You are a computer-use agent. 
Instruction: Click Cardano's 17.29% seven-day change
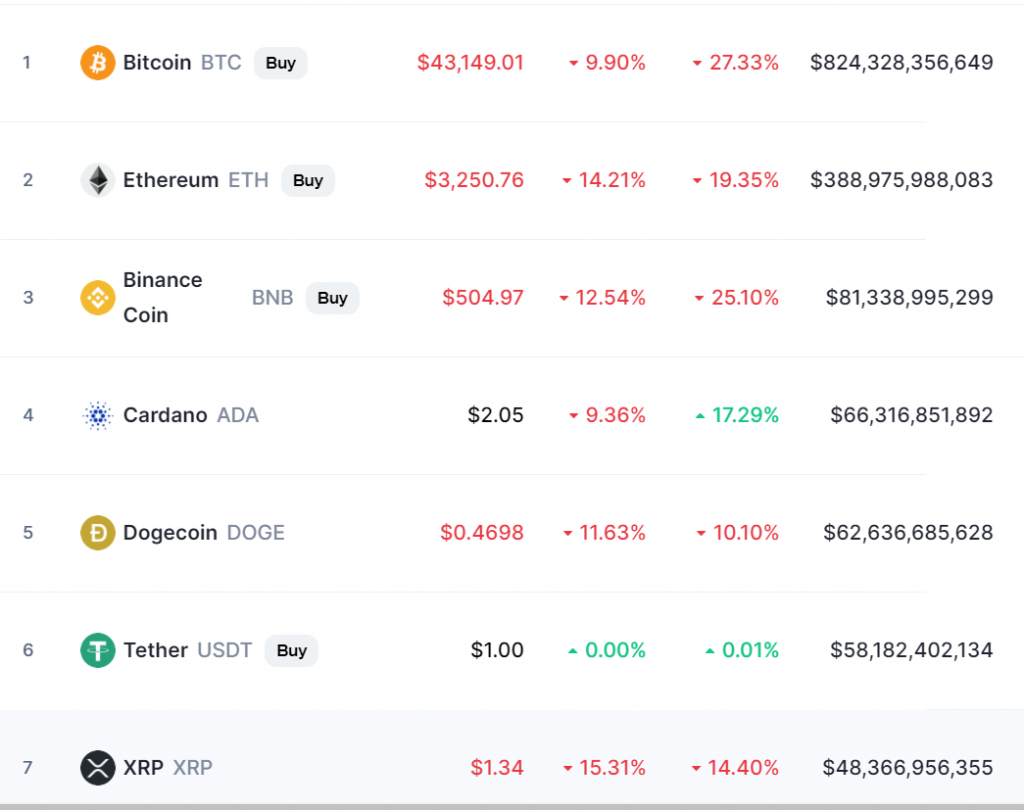coord(744,415)
